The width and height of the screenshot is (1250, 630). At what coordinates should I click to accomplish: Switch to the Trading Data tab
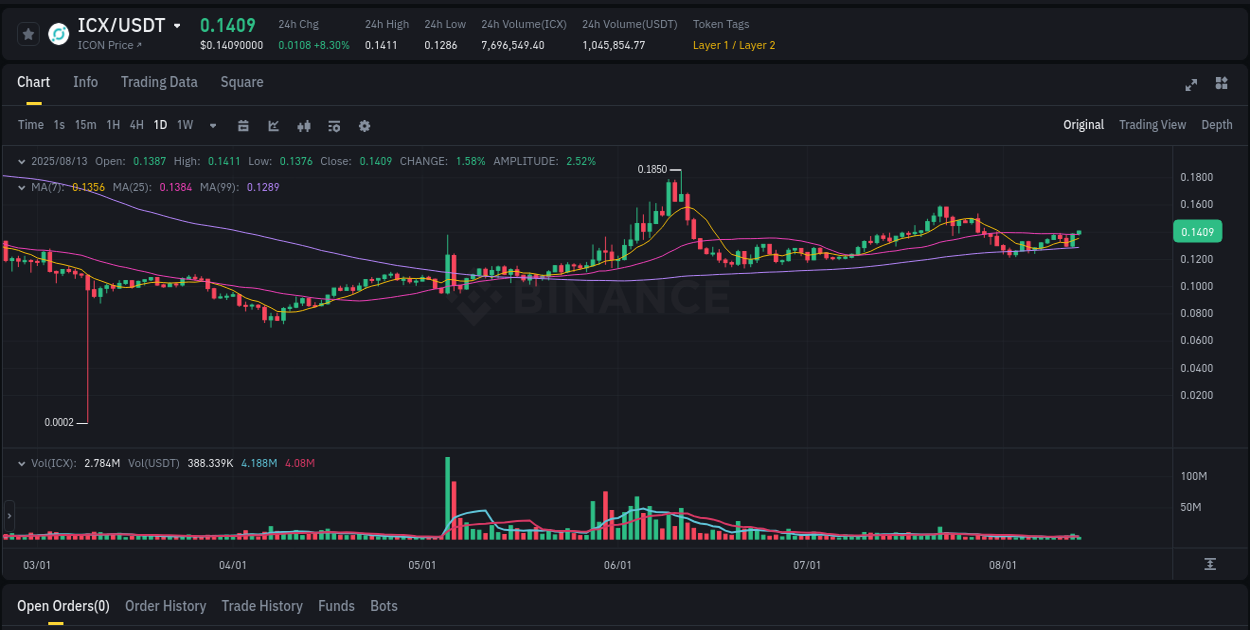(159, 82)
